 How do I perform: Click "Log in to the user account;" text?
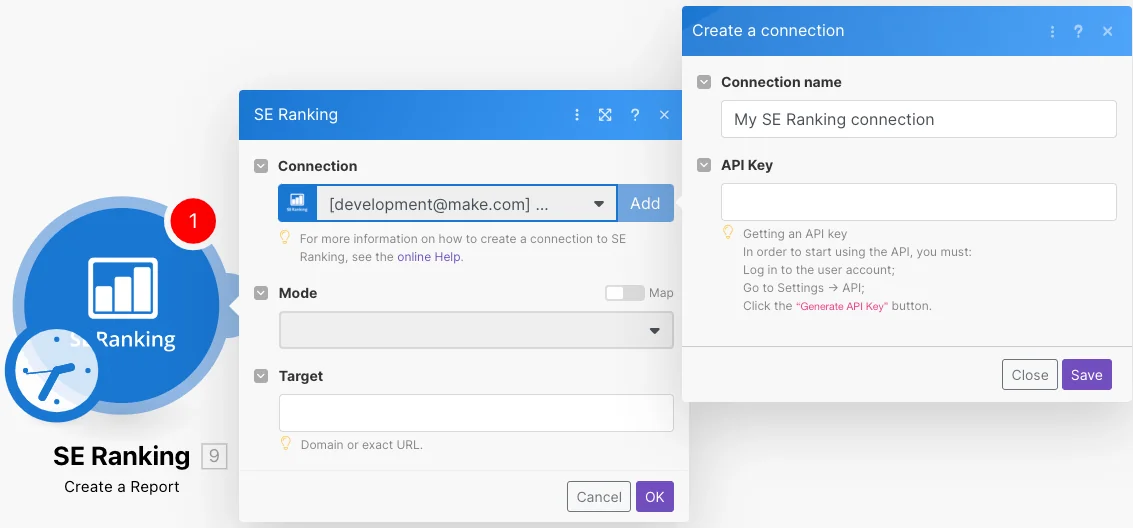(x=819, y=270)
